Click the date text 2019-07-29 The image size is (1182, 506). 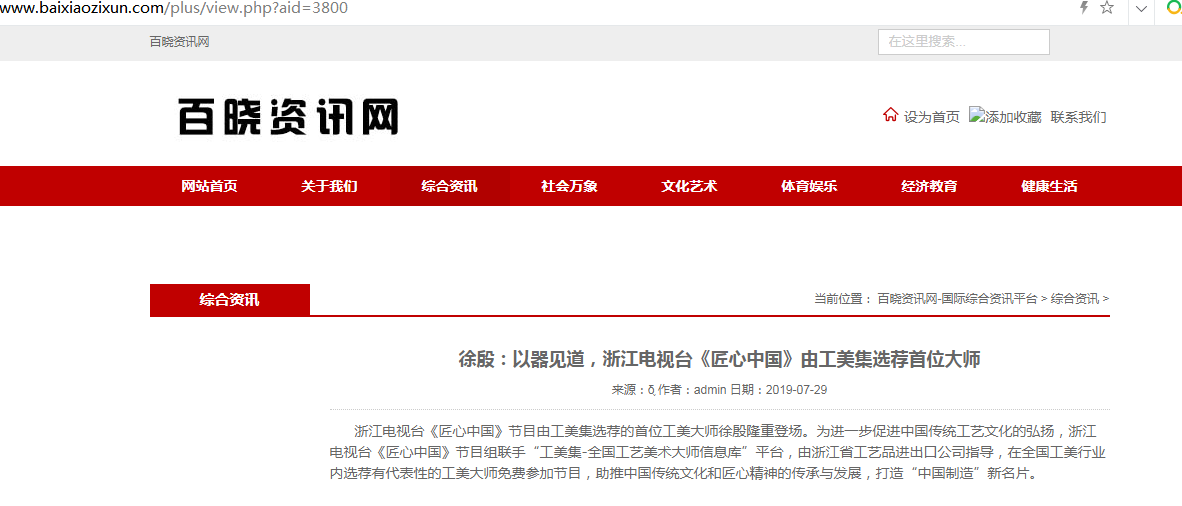point(797,390)
